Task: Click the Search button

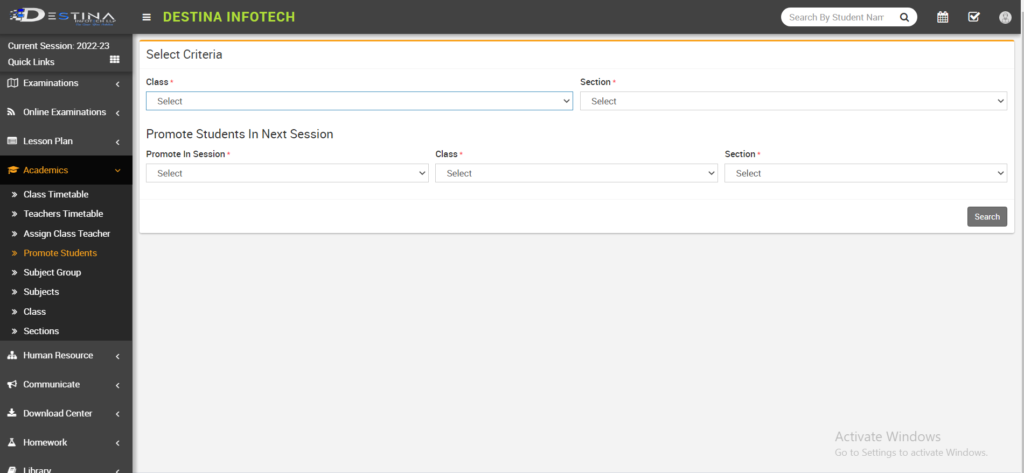Action: click(986, 217)
